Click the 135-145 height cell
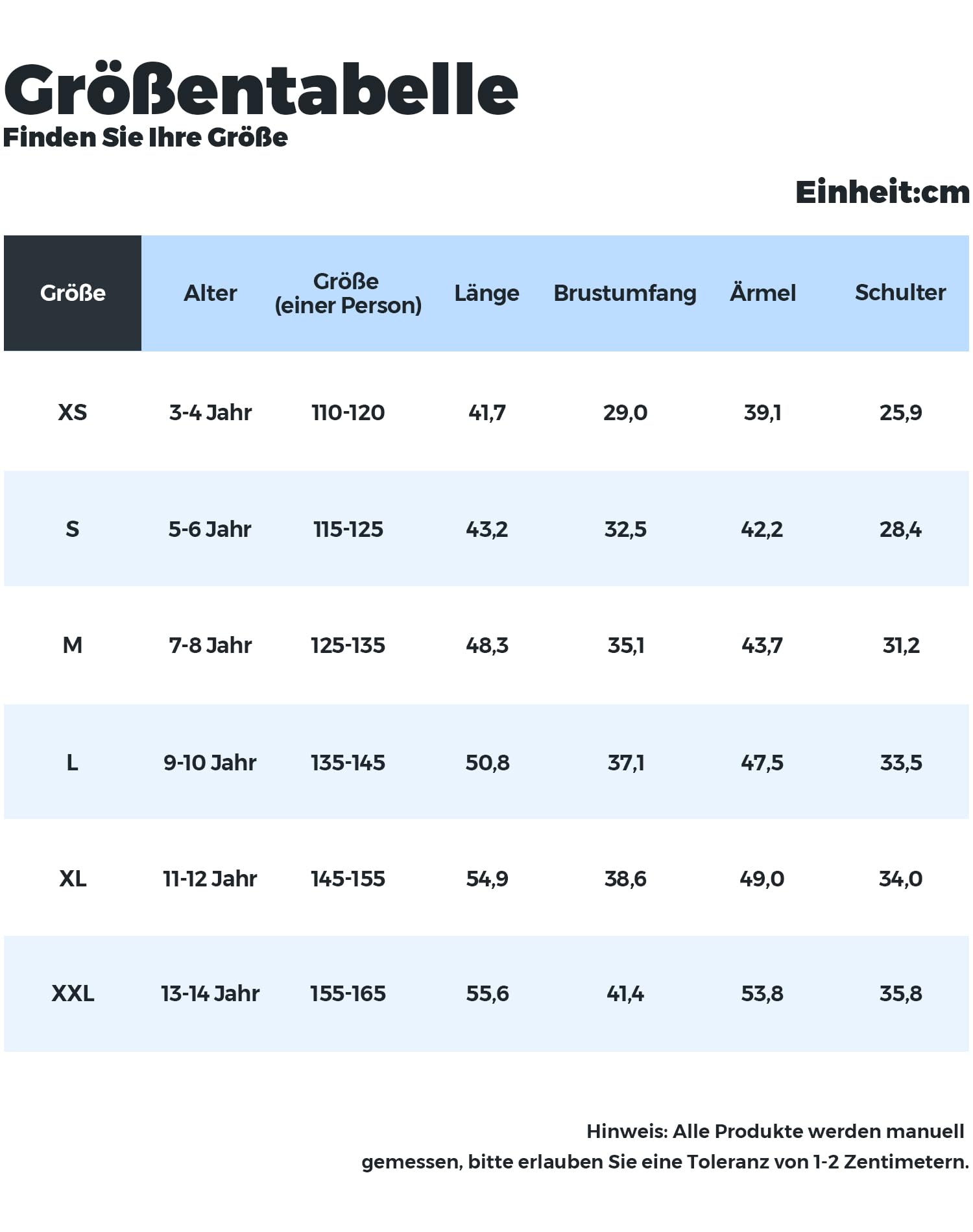The image size is (973, 1232). 348,763
